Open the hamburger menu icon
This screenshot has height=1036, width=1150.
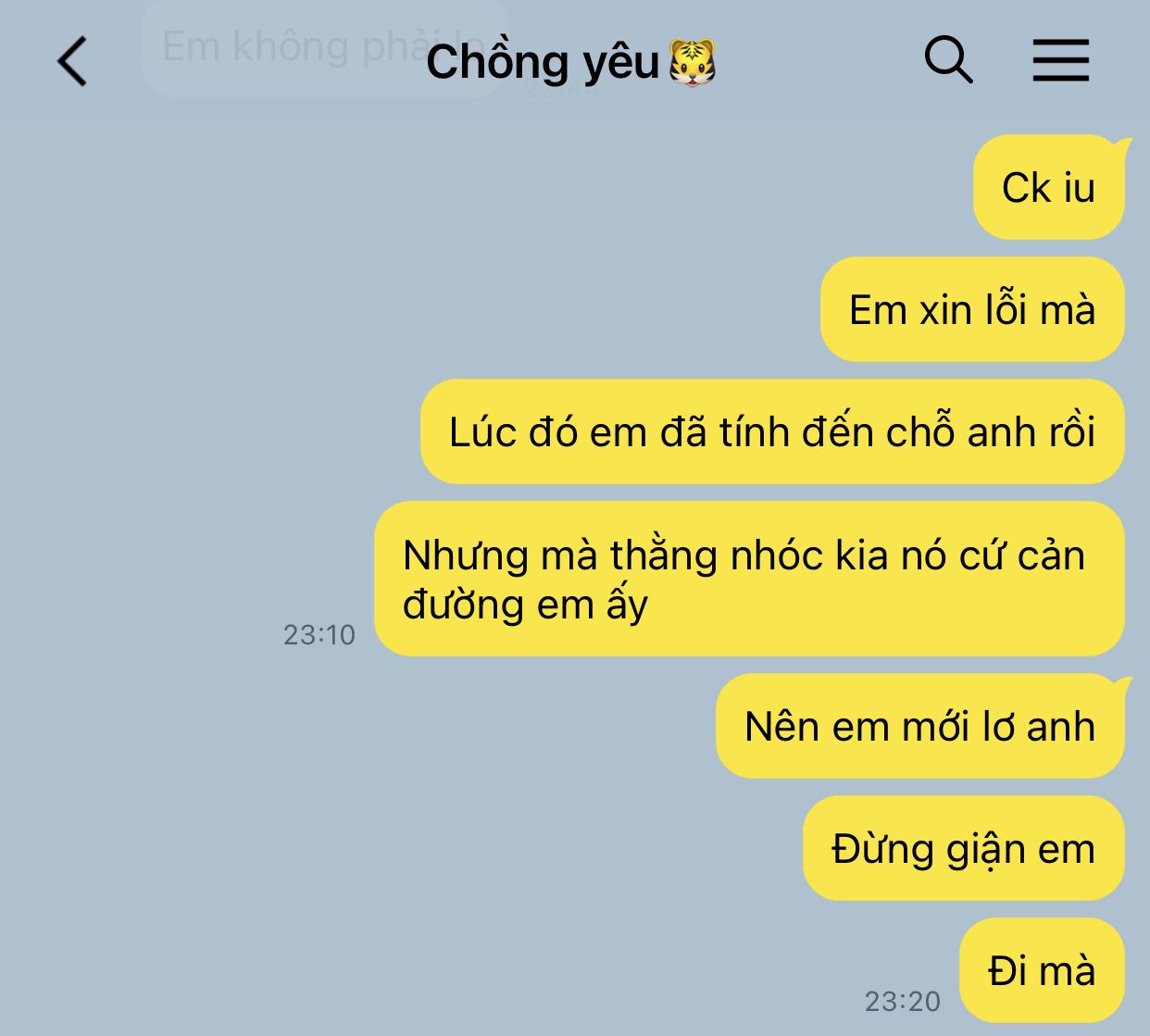click(1061, 61)
